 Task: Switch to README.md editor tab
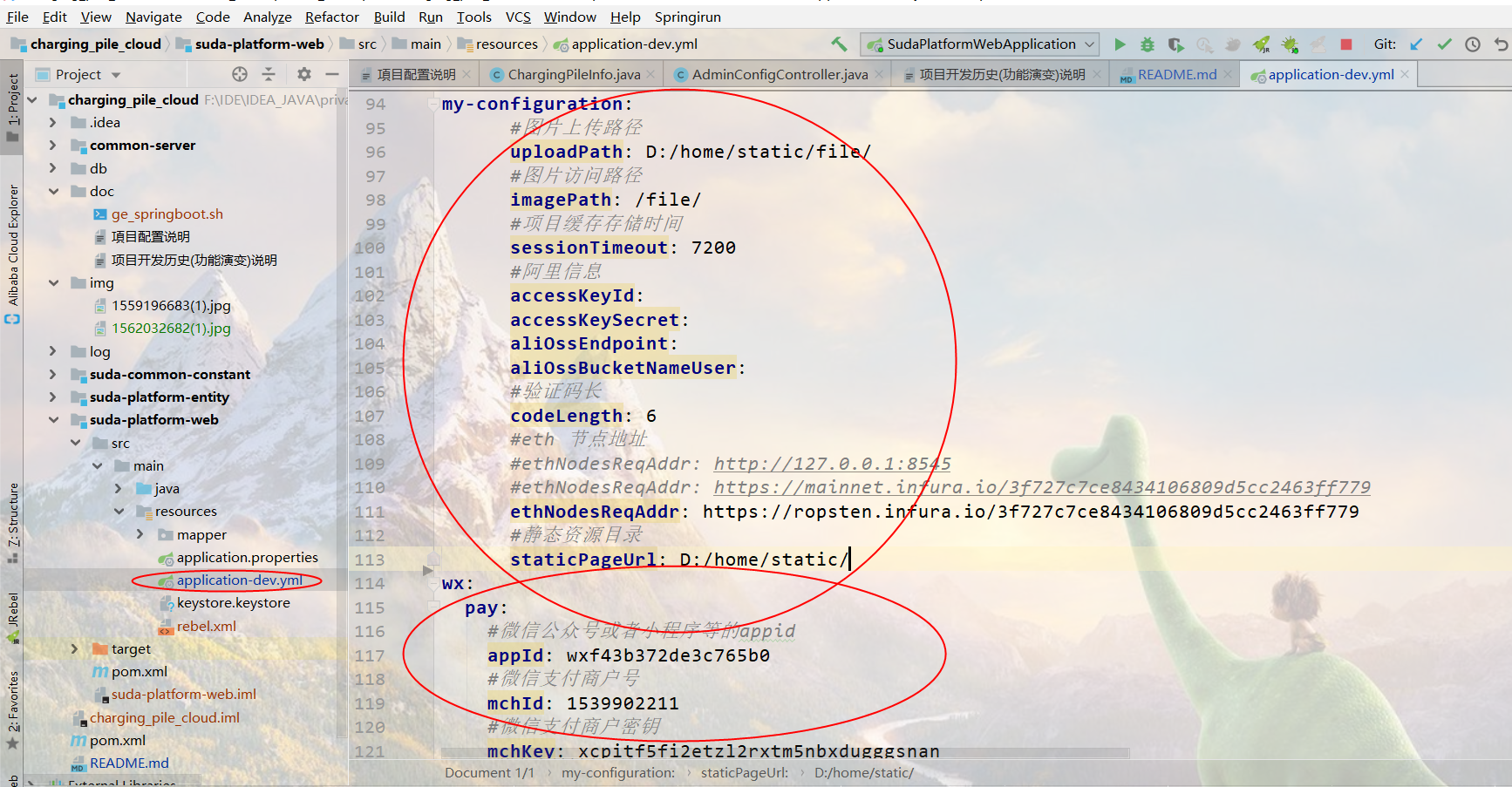(1176, 75)
